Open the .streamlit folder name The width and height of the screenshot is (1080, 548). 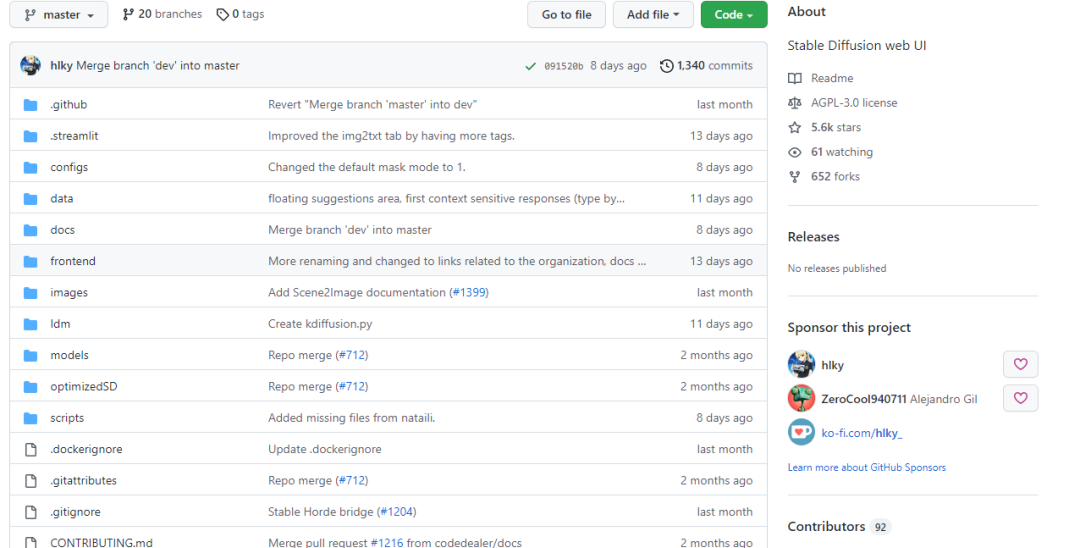pos(74,136)
